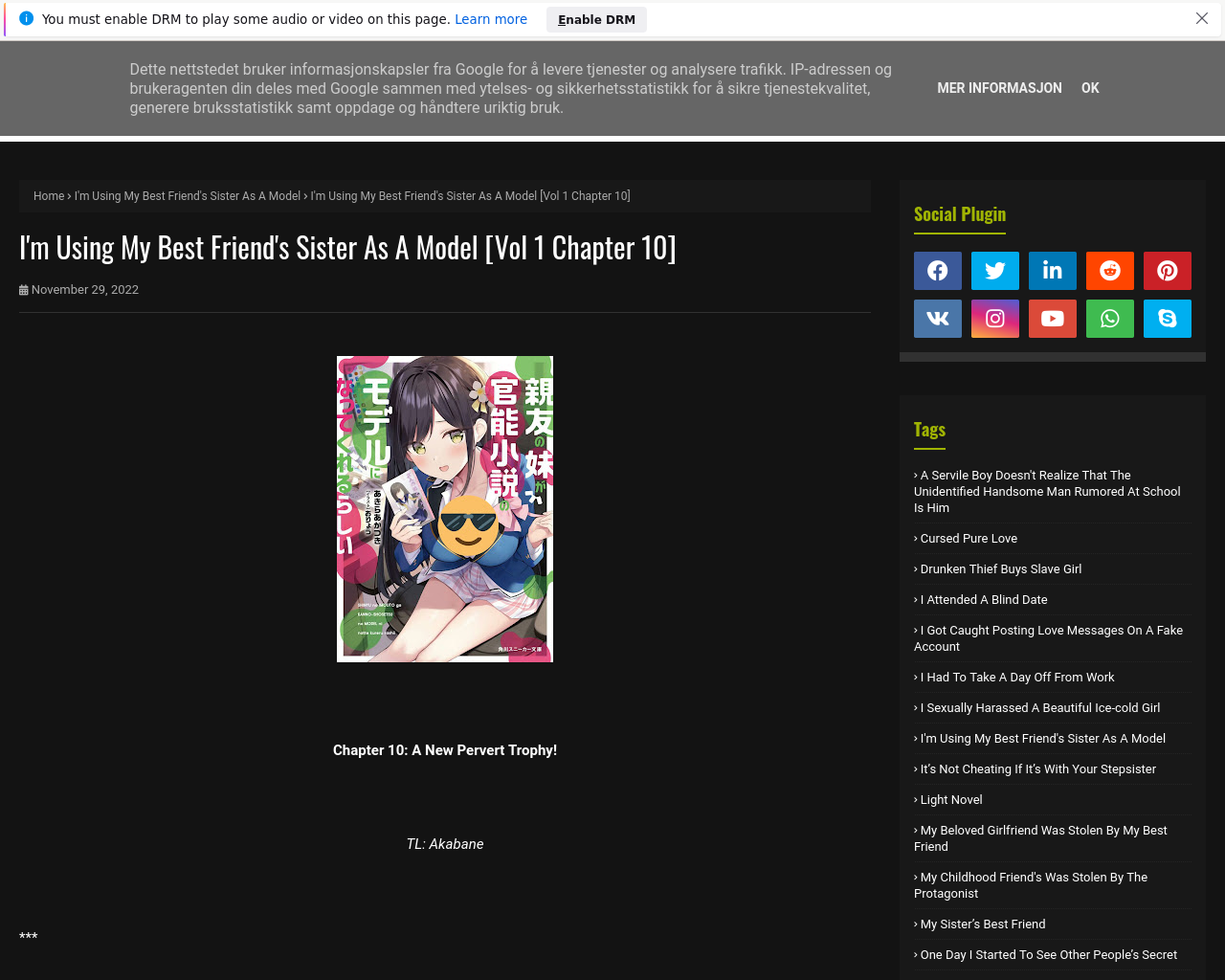Open Drunken Thief Buys Slave Girl tag

pos(998,569)
